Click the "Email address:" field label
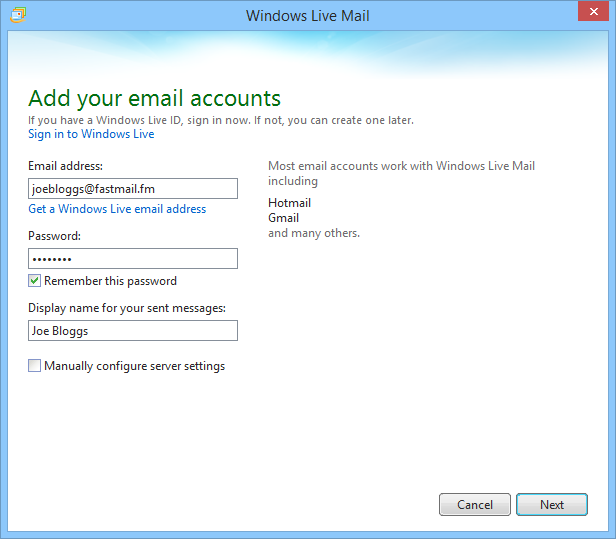 pos(66,166)
